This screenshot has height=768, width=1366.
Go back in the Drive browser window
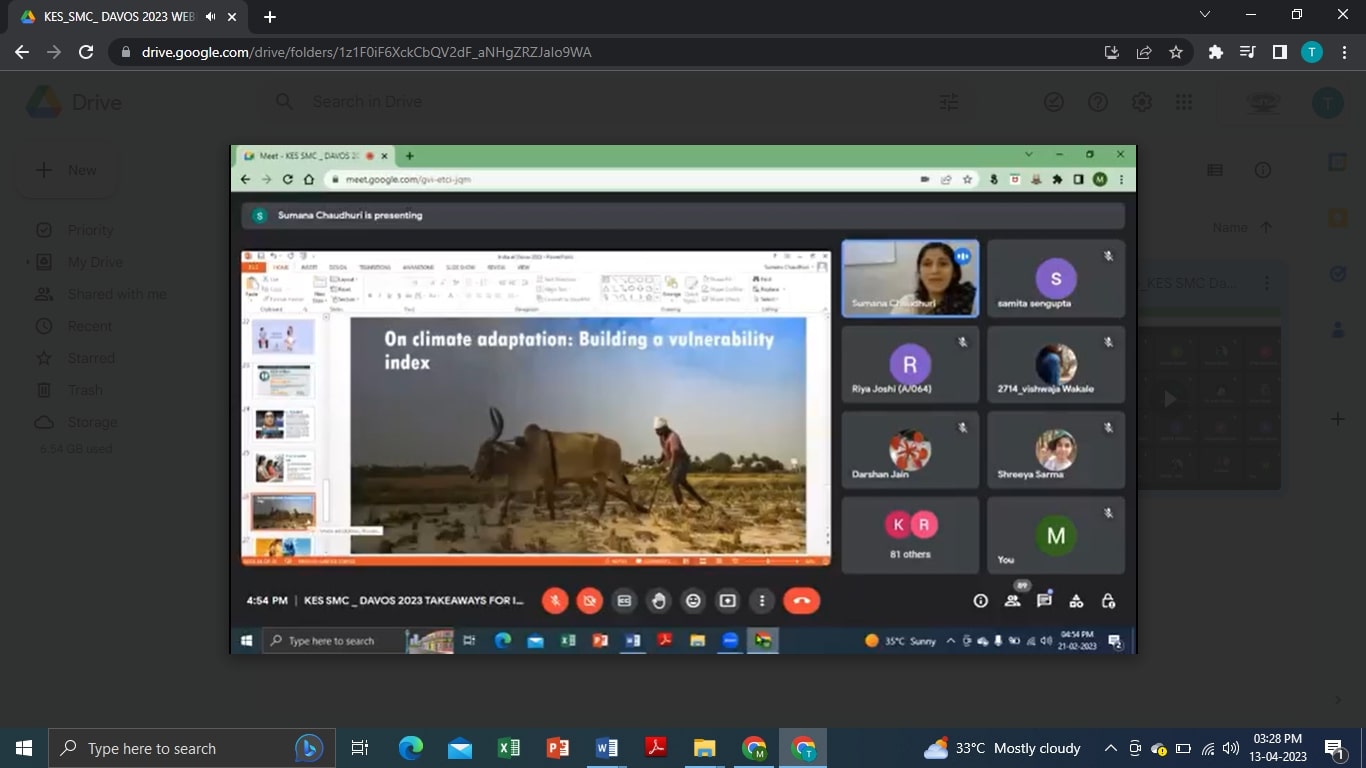tap(22, 52)
